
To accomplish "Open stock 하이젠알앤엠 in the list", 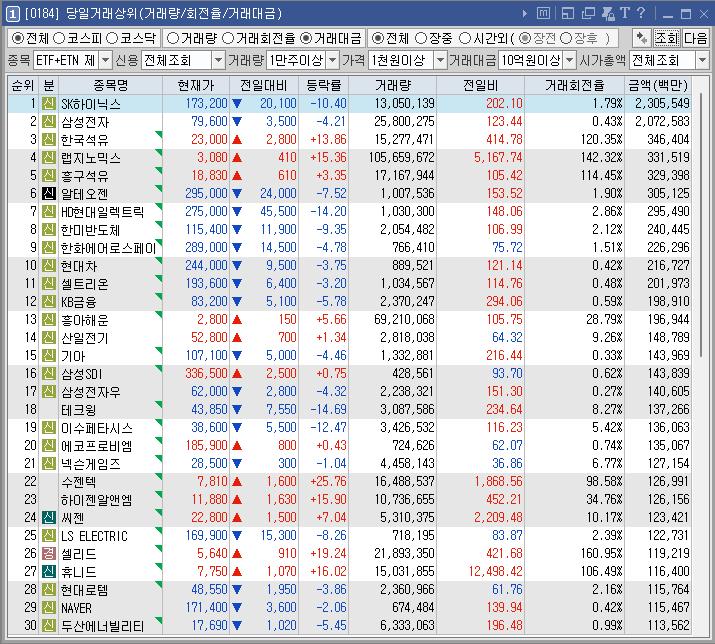I will pos(96,499).
